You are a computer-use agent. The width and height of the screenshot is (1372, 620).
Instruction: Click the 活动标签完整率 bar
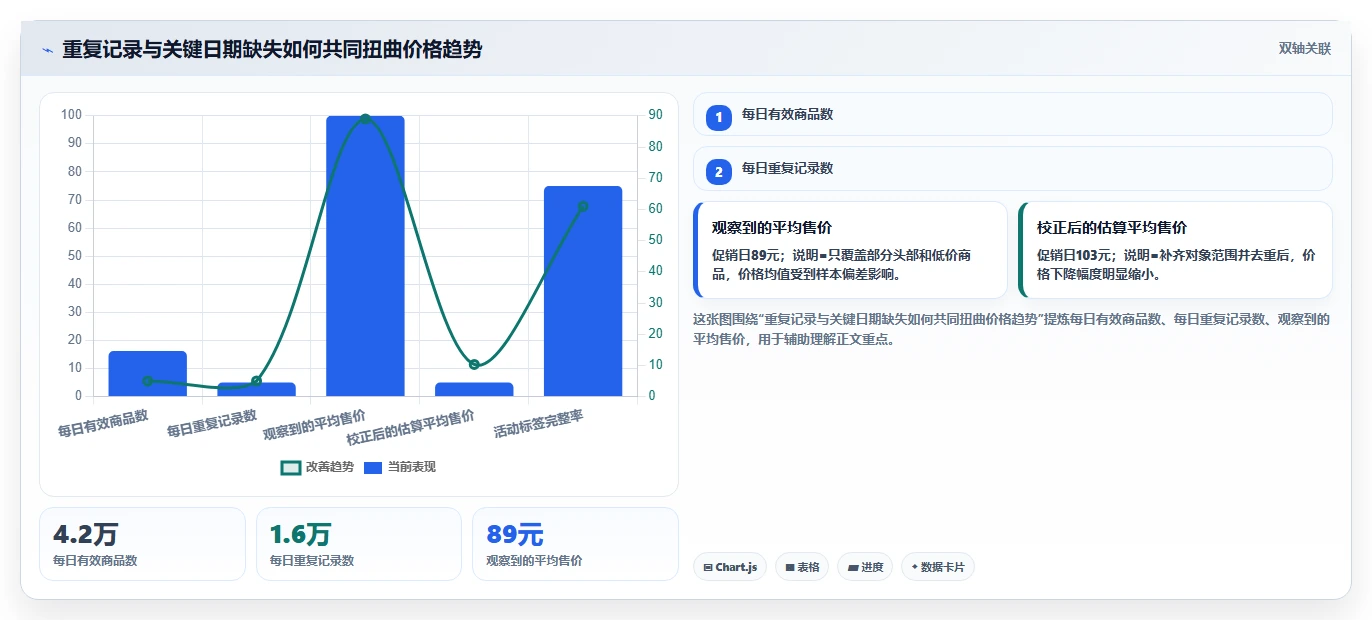pyautogui.click(x=583, y=291)
